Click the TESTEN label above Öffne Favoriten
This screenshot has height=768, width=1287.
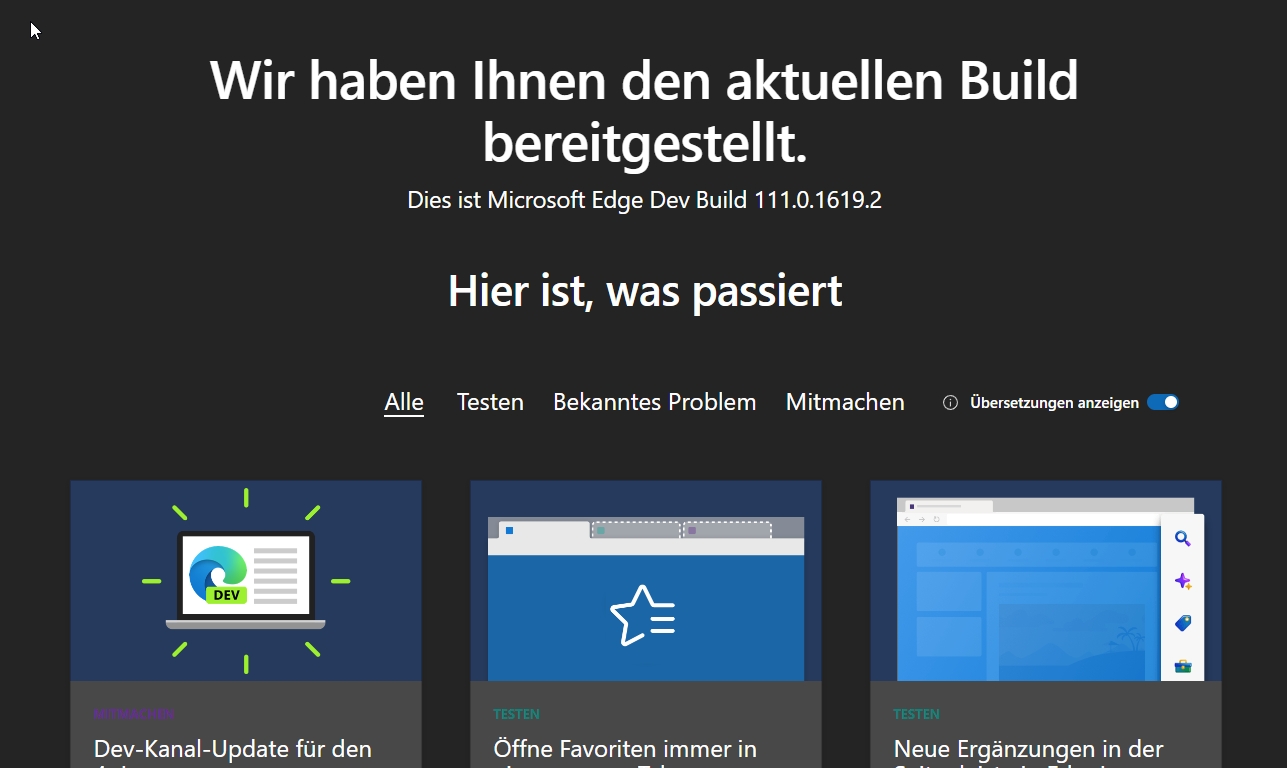pyautogui.click(x=516, y=714)
